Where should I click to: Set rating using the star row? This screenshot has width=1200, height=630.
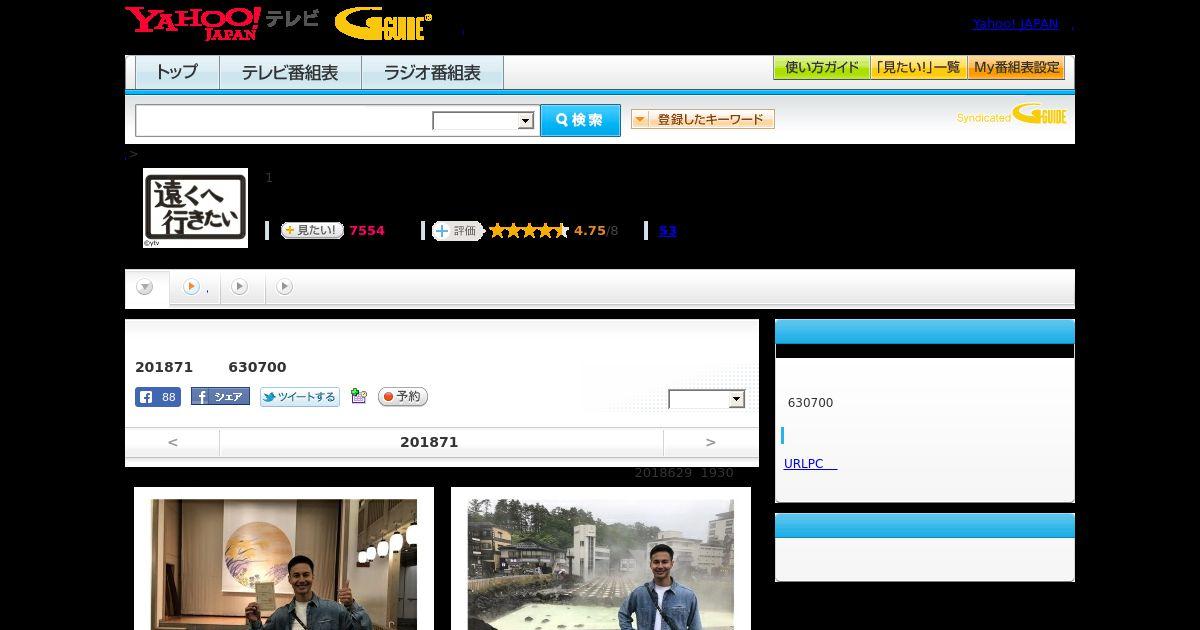(x=528, y=230)
